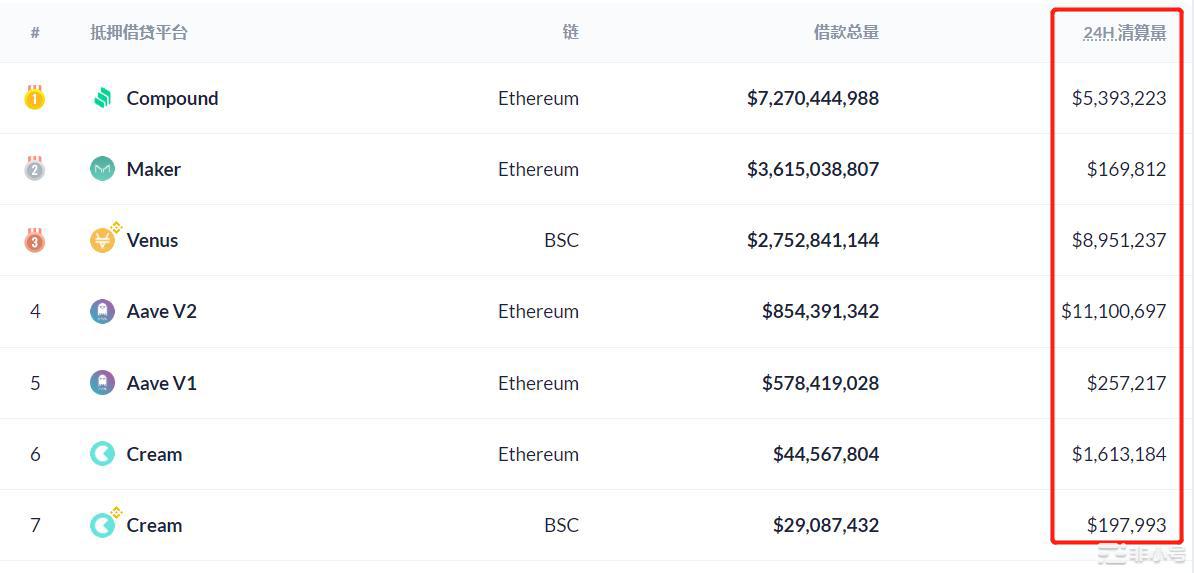
Task: Click the Venus logo icon
Action: tap(104, 238)
